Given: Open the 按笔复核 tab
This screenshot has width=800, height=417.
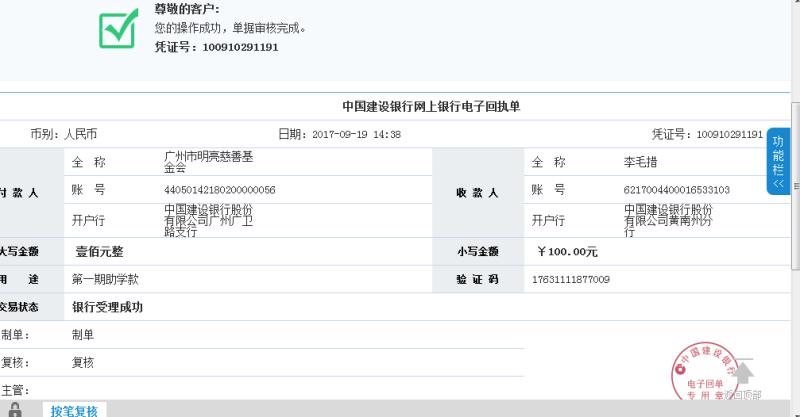Looking at the screenshot, I should point(74,410).
